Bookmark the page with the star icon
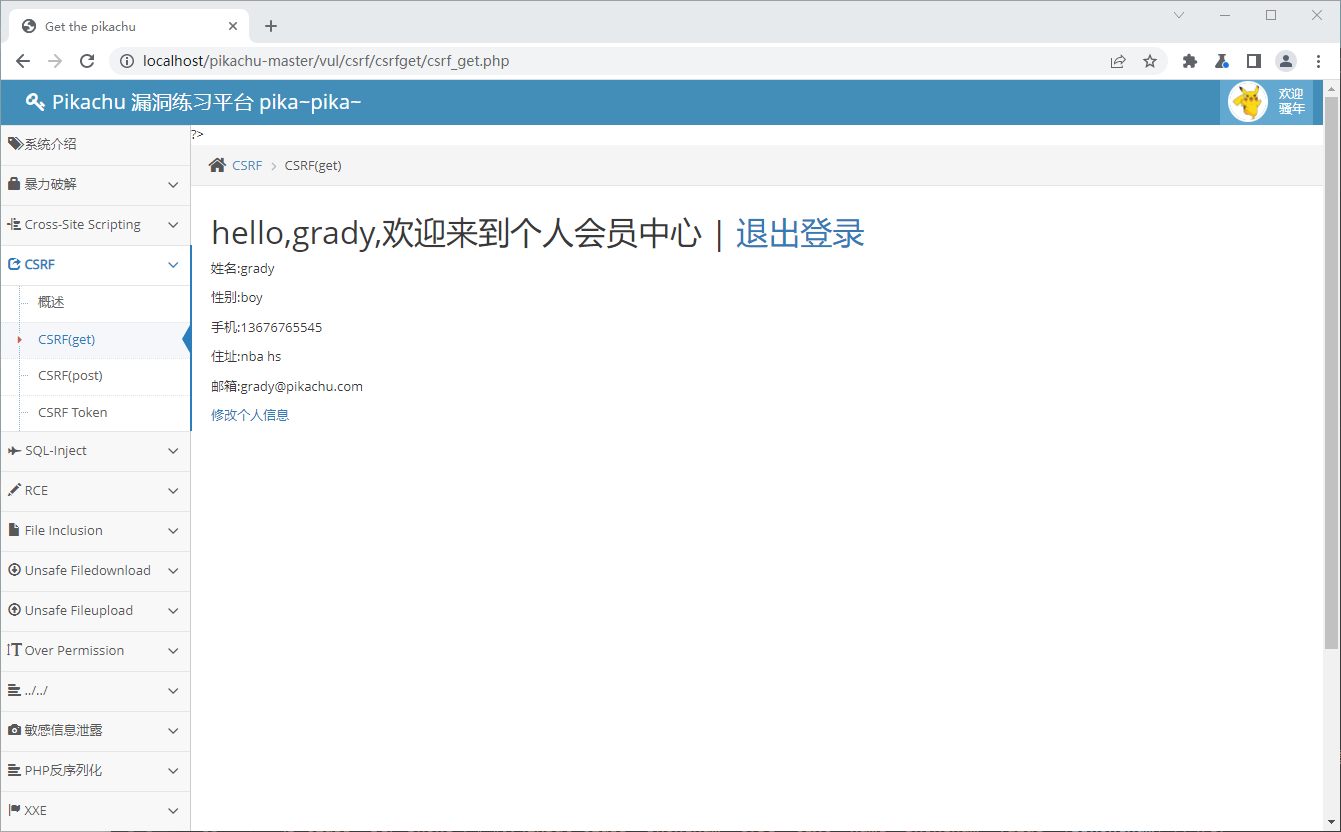Screen dimensions: 1341x832 pyautogui.click(x=1150, y=61)
